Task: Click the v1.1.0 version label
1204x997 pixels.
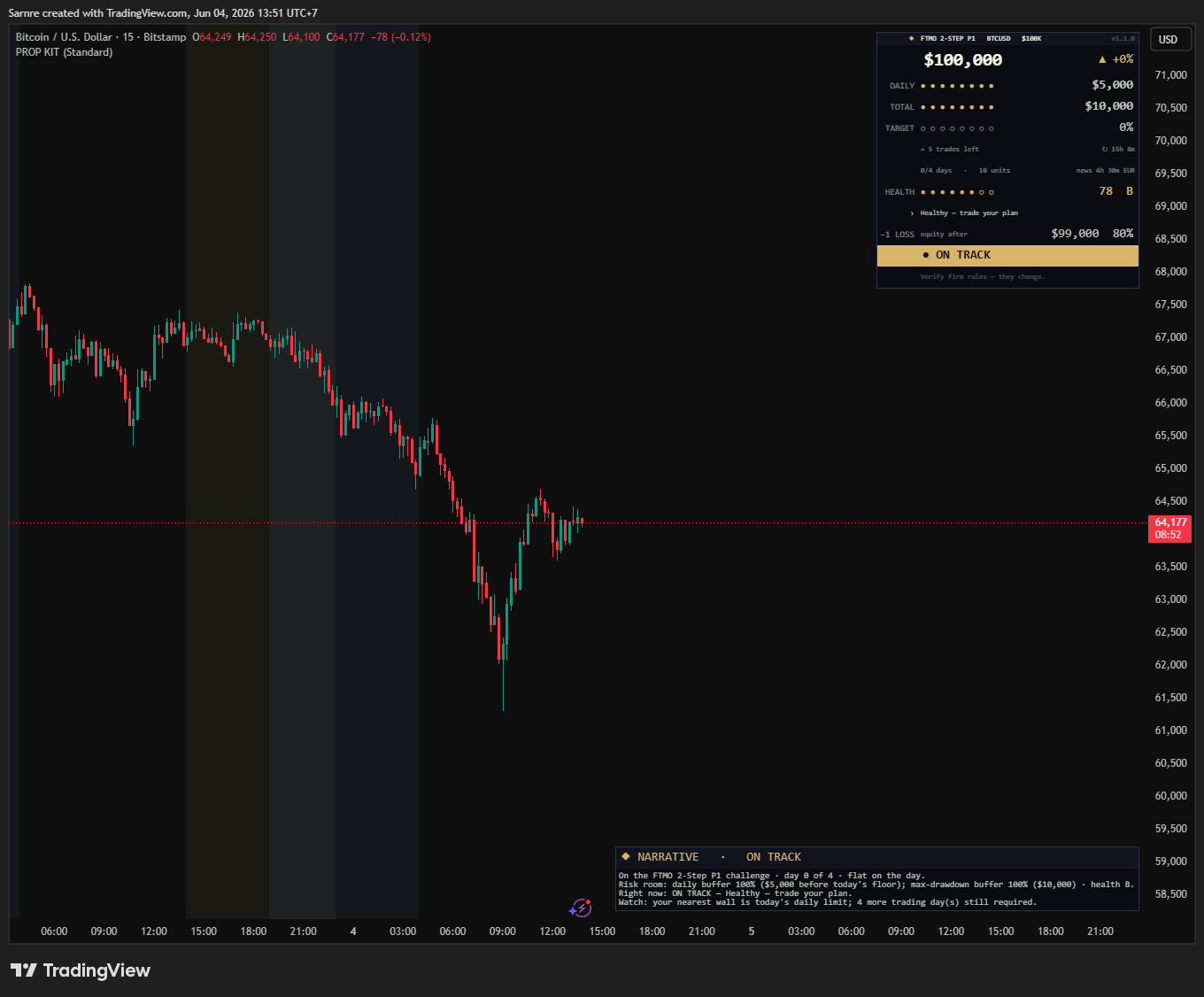Action: pos(1123,39)
